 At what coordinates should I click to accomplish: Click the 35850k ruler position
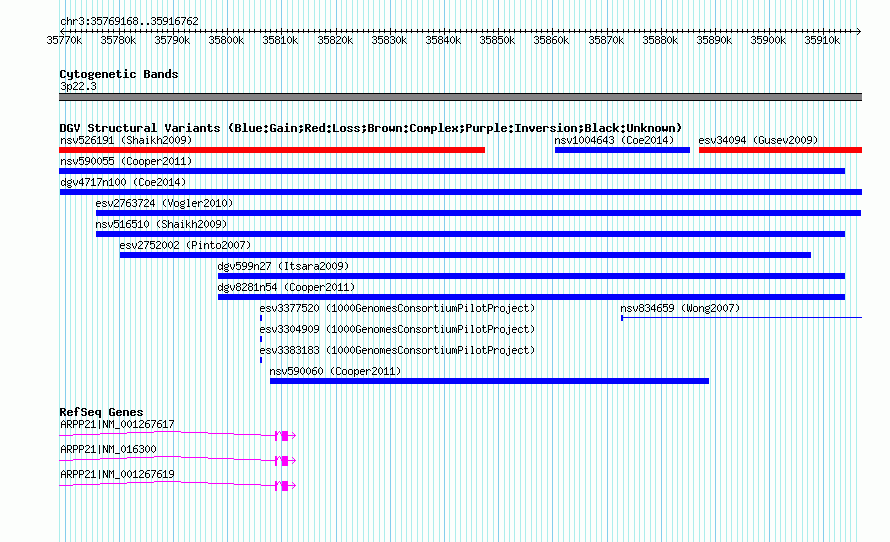497,40
